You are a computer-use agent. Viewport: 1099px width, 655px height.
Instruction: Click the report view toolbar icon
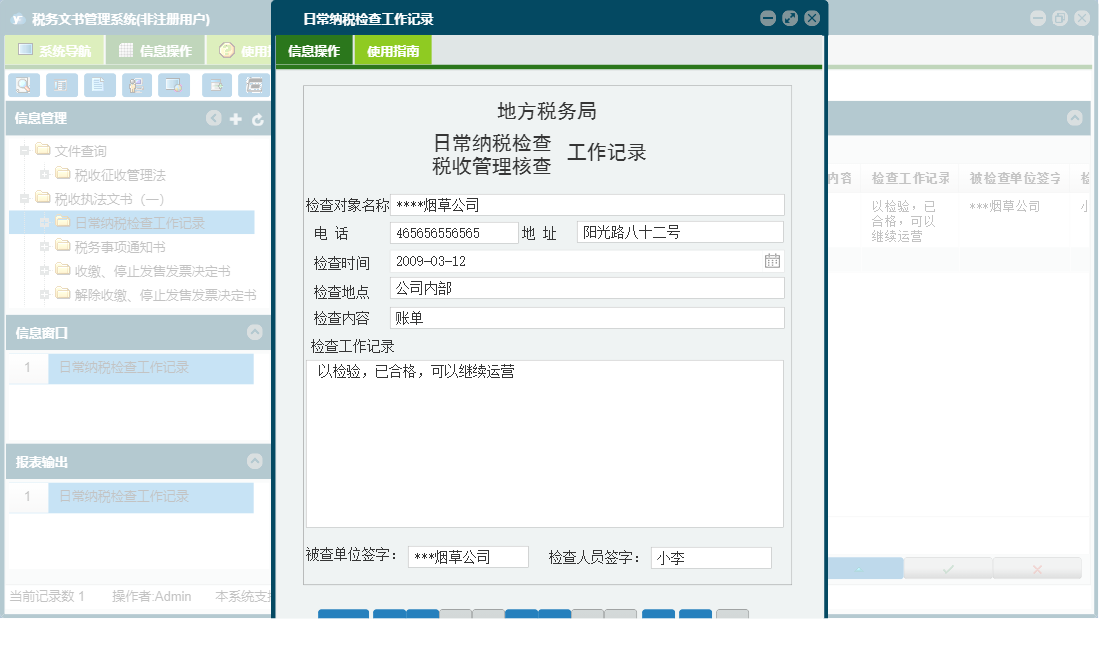(61, 85)
